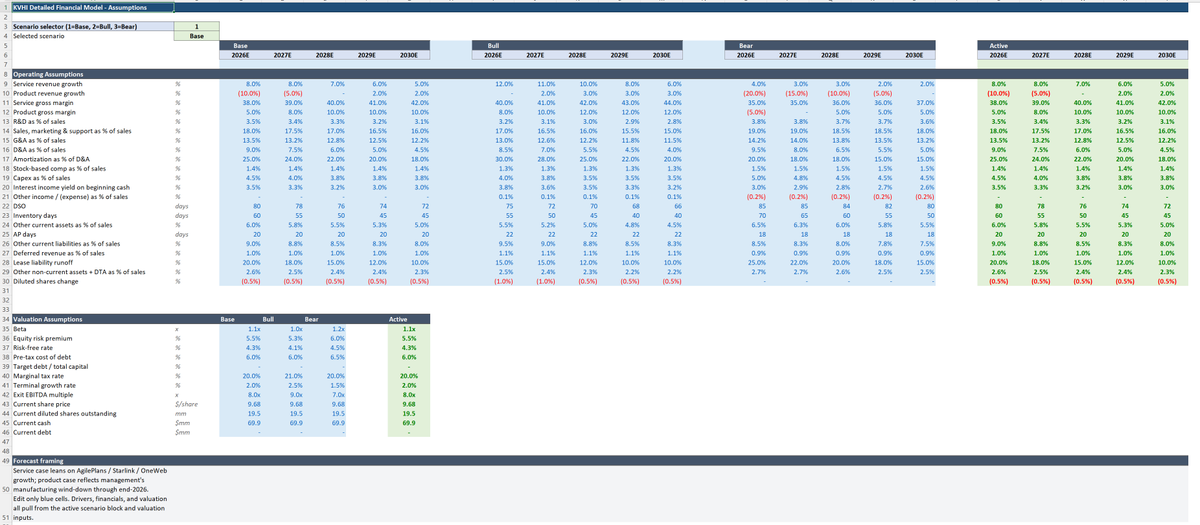This screenshot has height=525, width=1200.
Task: Click 'Other current assets as % of sales'
Action: click(62, 223)
